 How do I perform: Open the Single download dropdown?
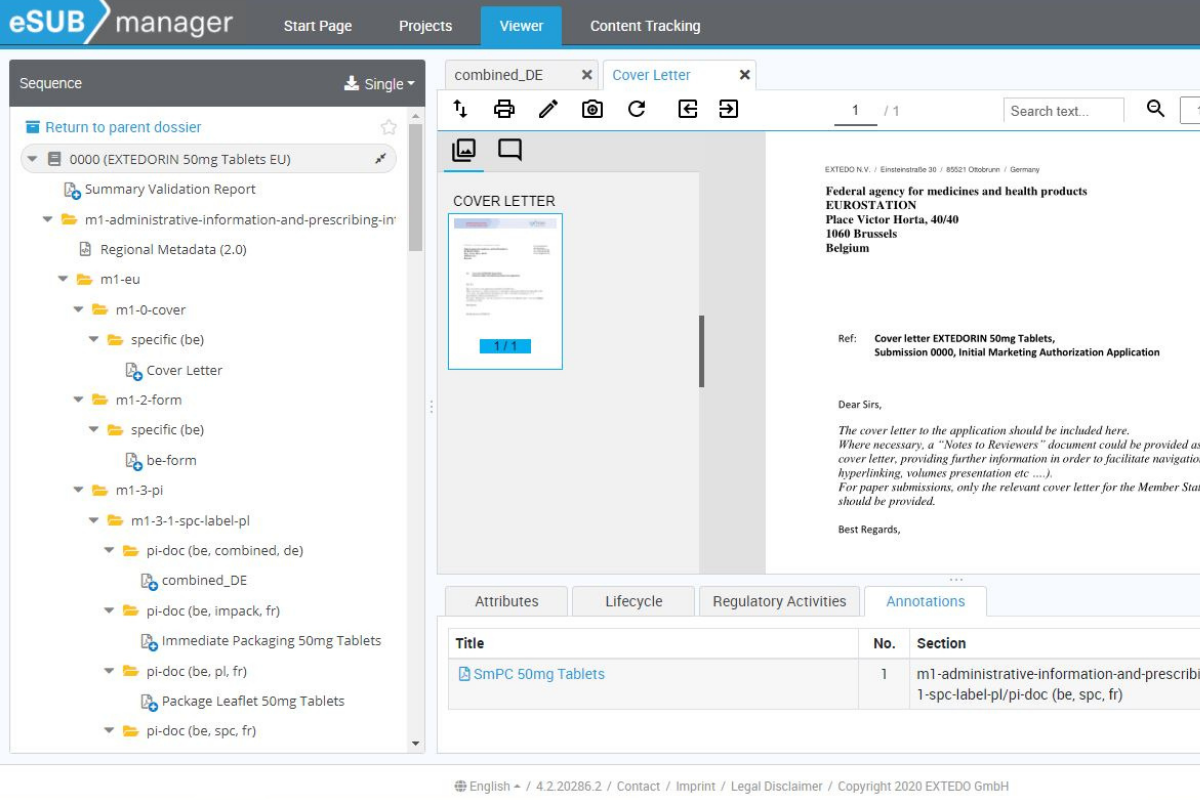click(380, 84)
